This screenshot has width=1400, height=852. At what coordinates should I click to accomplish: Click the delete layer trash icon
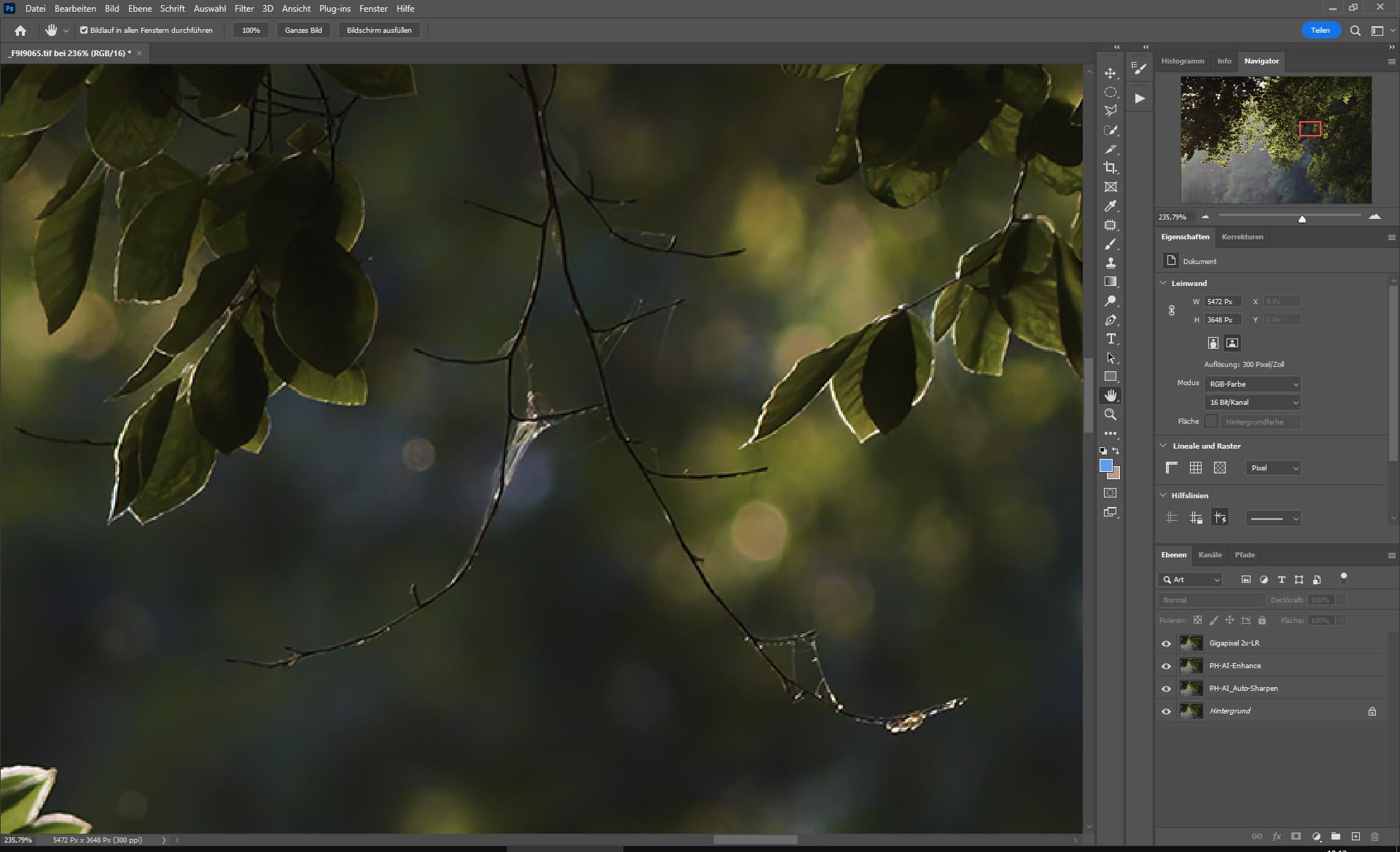coord(1374,837)
